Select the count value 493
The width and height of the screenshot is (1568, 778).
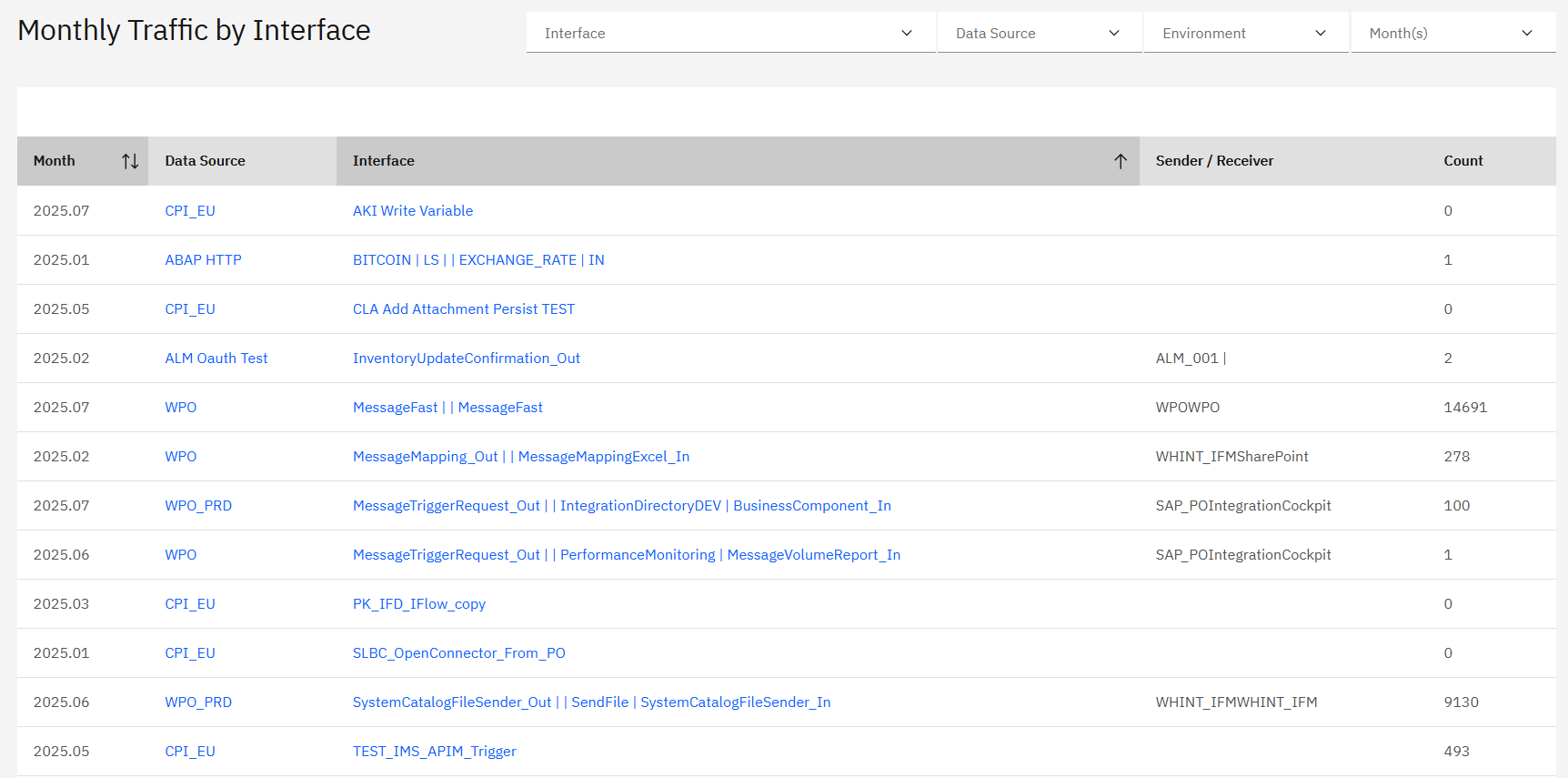1456,751
